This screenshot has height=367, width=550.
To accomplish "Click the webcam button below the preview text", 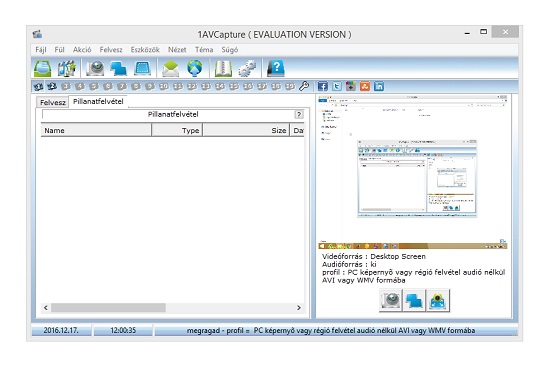I will [x=390, y=300].
